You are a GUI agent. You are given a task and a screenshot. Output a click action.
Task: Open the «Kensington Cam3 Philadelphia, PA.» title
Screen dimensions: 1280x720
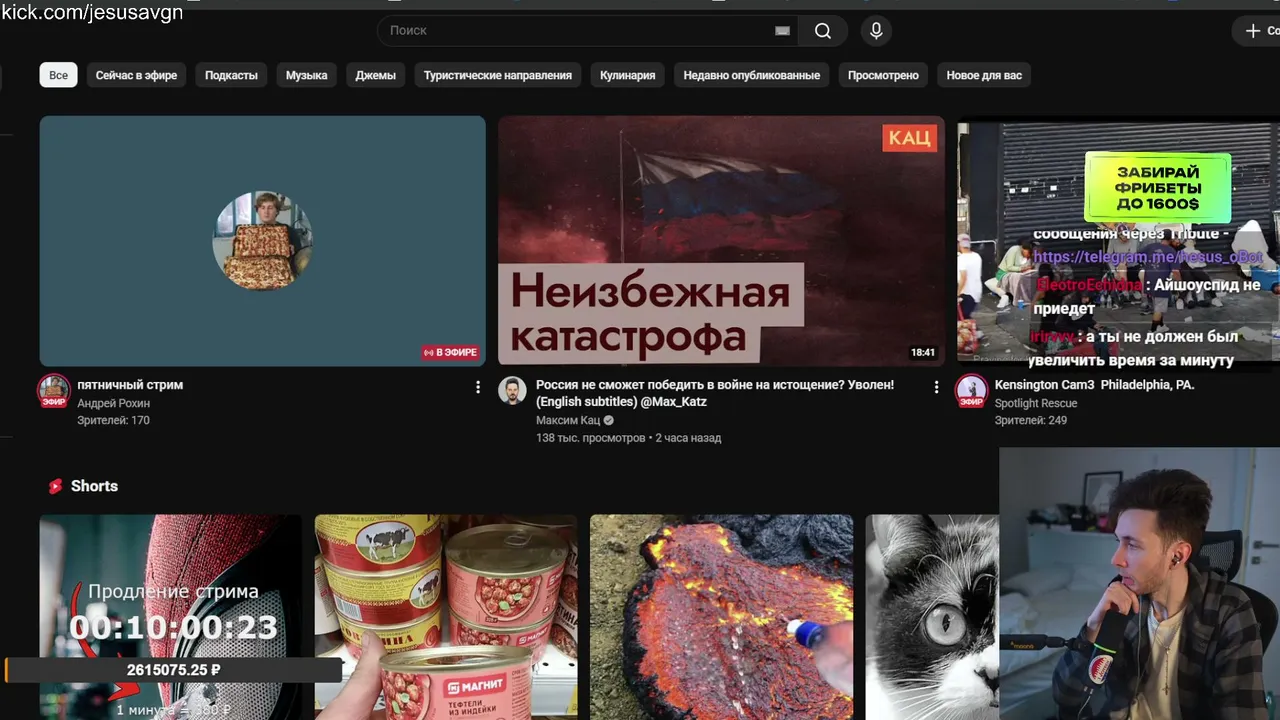[1094, 385]
